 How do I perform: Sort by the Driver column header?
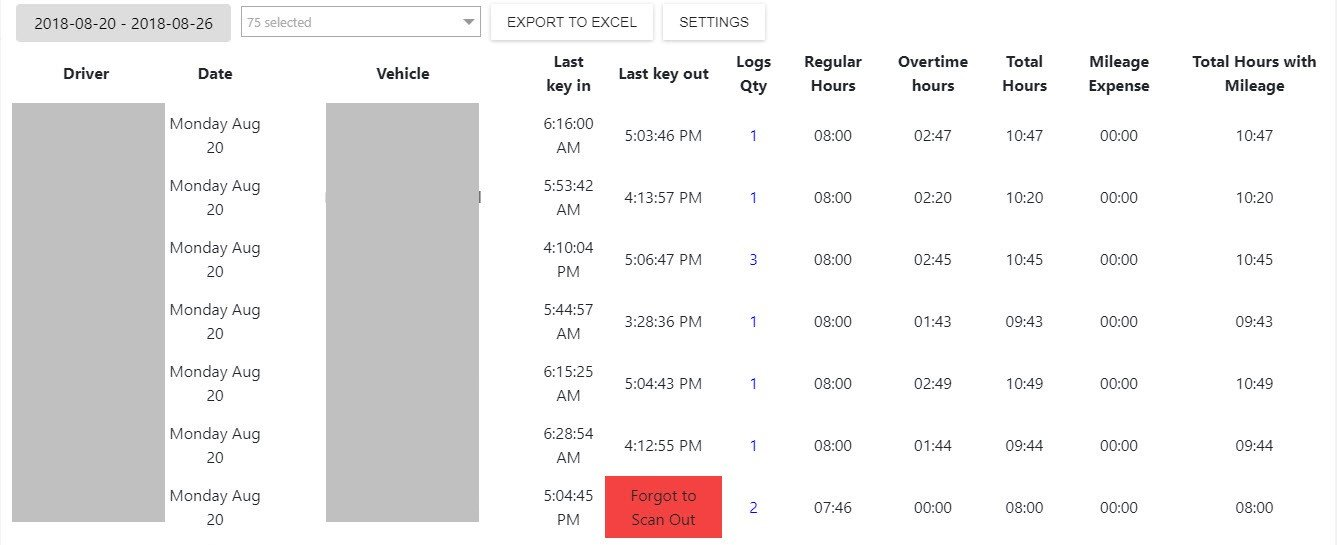pos(86,74)
